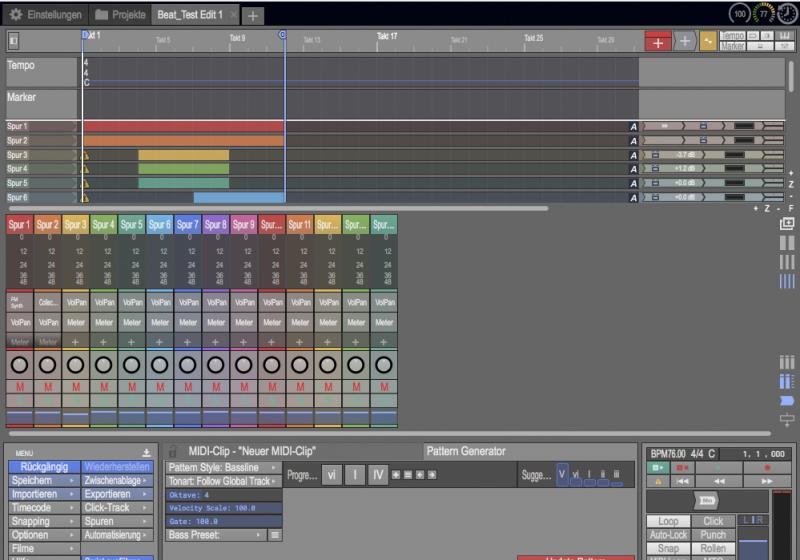Click the red add-track plus button
This screenshot has height=560, width=800.
(x=658, y=42)
